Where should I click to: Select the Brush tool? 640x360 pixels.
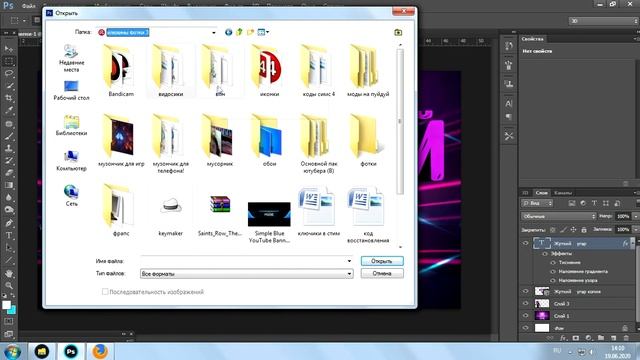(9, 136)
